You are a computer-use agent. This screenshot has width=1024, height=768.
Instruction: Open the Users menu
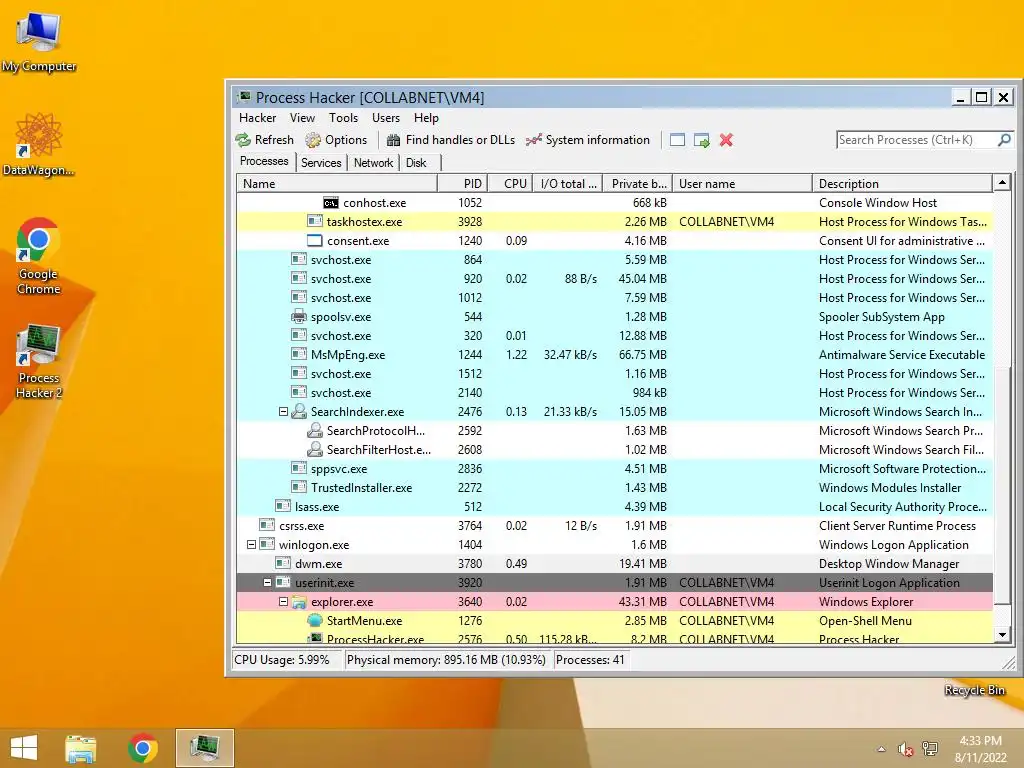pos(386,118)
